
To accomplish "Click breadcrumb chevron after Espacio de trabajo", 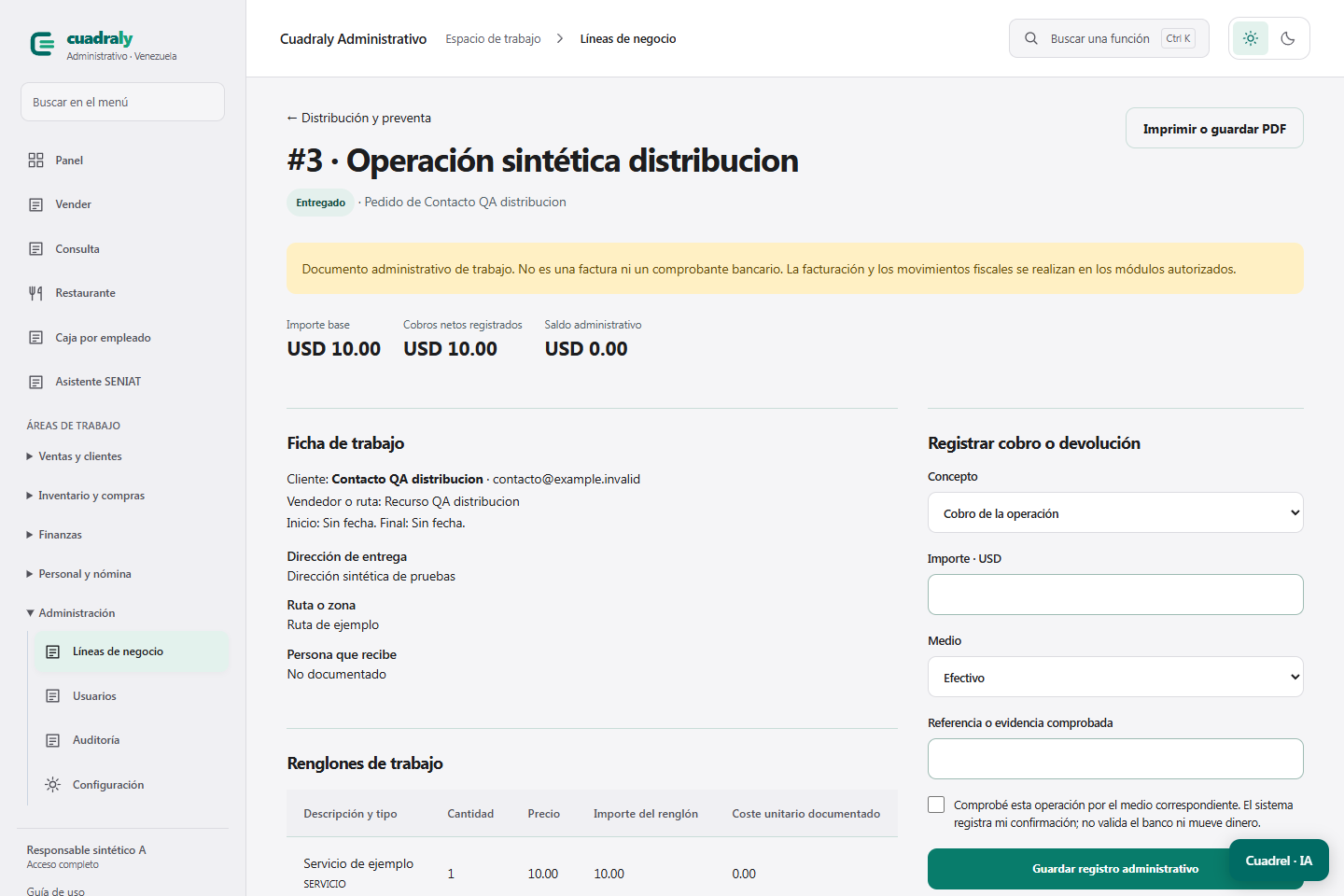I will 560,38.
